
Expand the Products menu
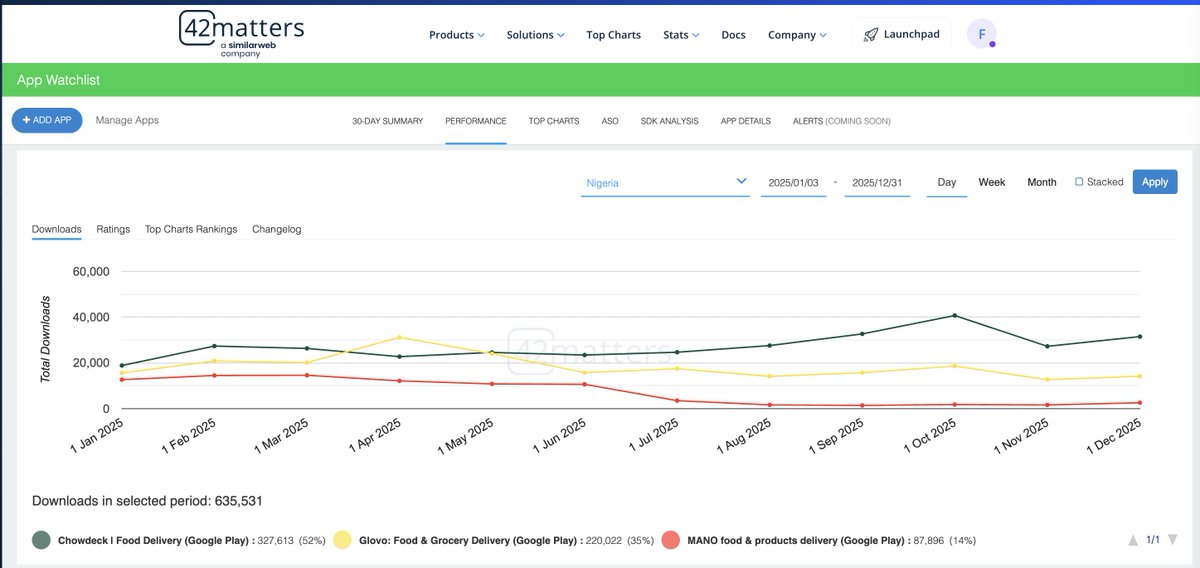pyautogui.click(x=457, y=34)
